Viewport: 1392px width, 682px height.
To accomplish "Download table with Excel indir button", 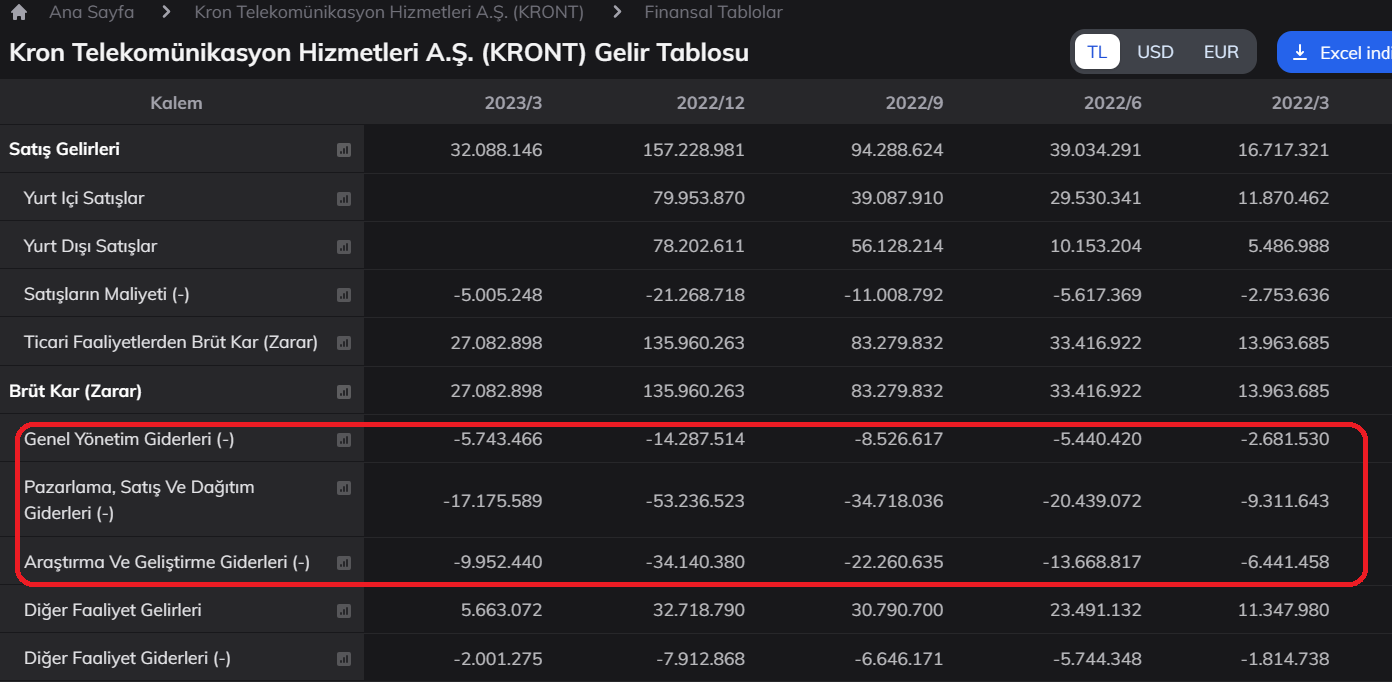I will click(1334, 53).
